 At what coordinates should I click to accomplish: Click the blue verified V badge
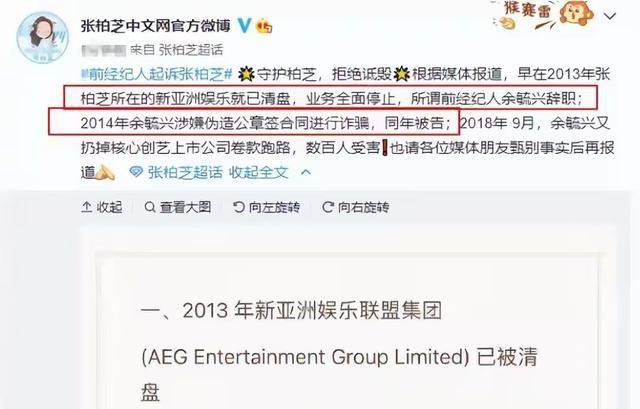[x=244, y=26]
